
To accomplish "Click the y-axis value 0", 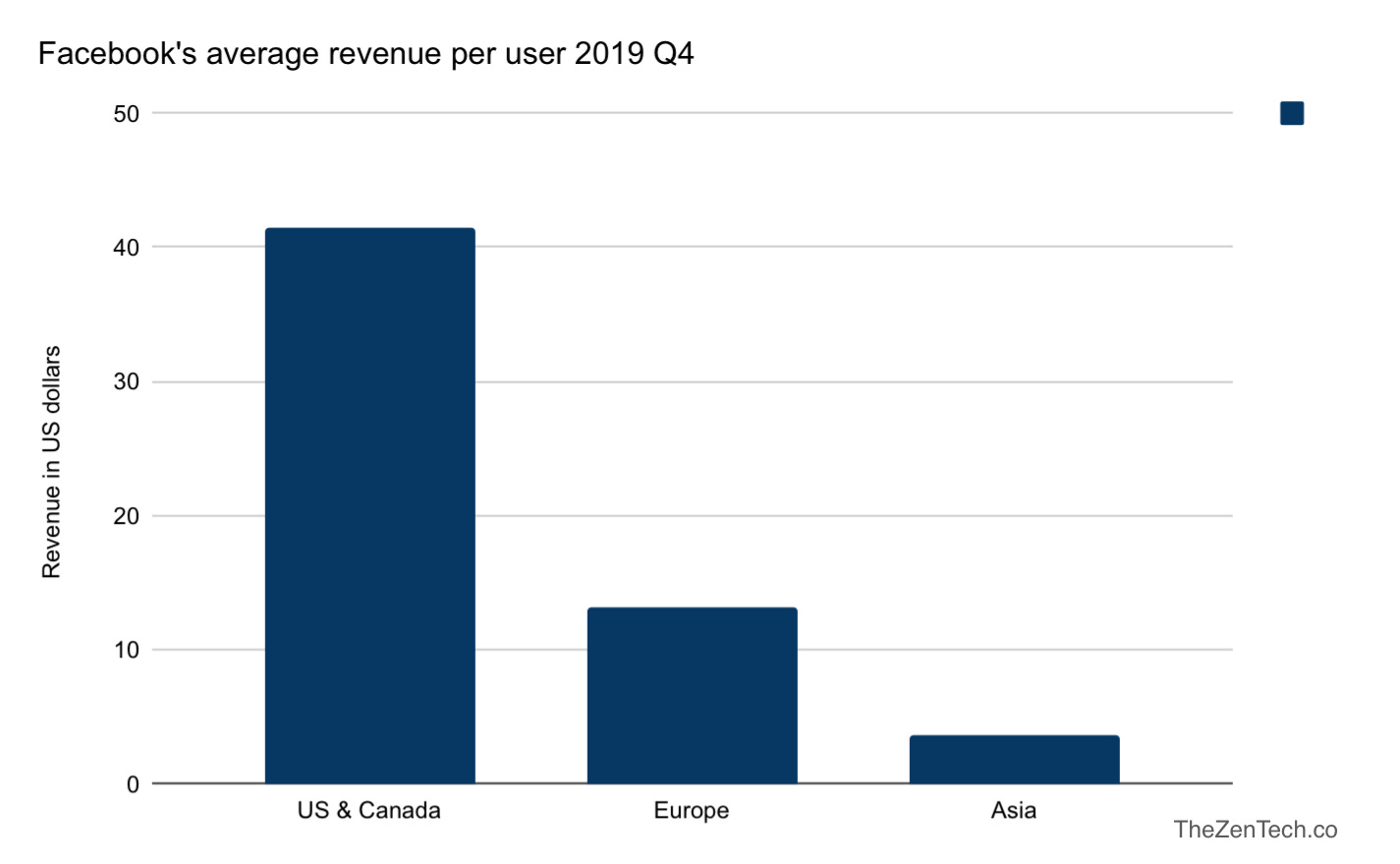I will [x=133, y=784].
